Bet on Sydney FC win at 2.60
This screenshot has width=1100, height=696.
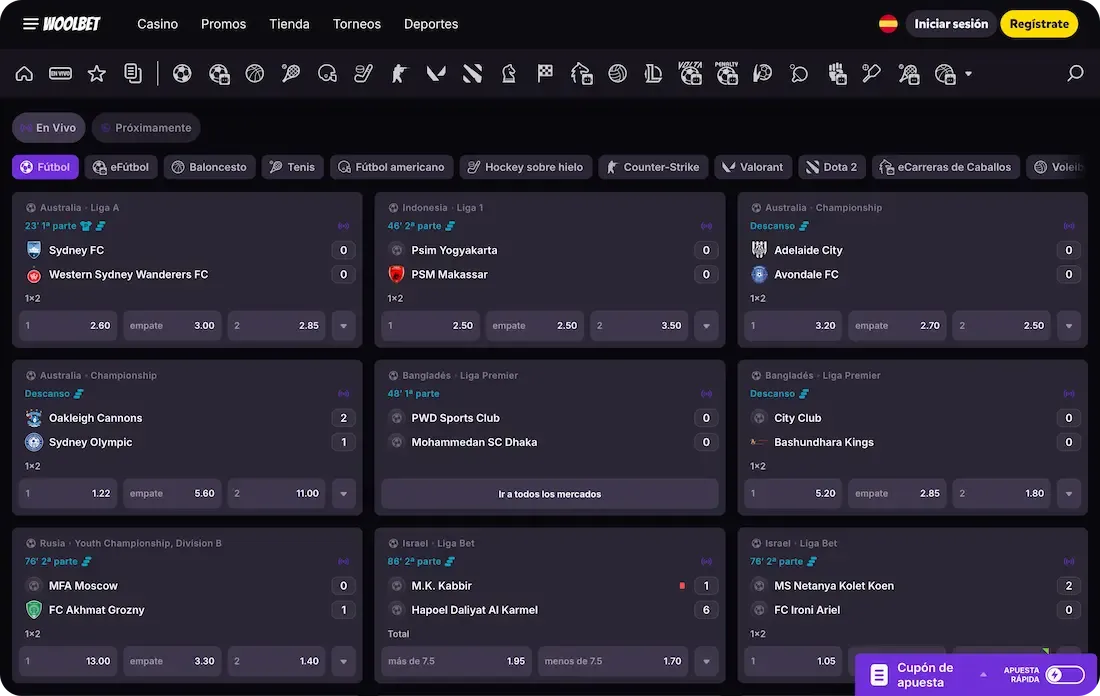pos(68,326)
